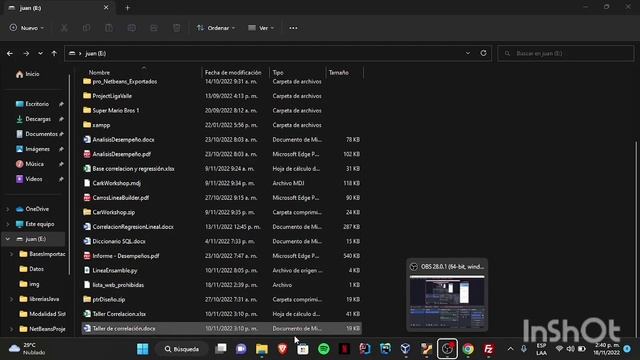Viewport: 640px width, 360px height.
Task: Open the Nuevo dropdown
Action: (27, 28)
